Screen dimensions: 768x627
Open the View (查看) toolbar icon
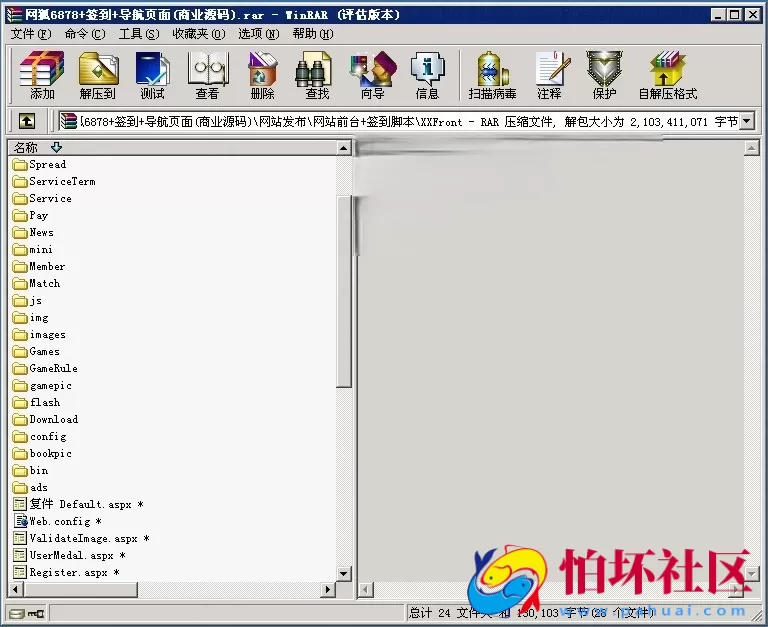click(x=208, y=74)
